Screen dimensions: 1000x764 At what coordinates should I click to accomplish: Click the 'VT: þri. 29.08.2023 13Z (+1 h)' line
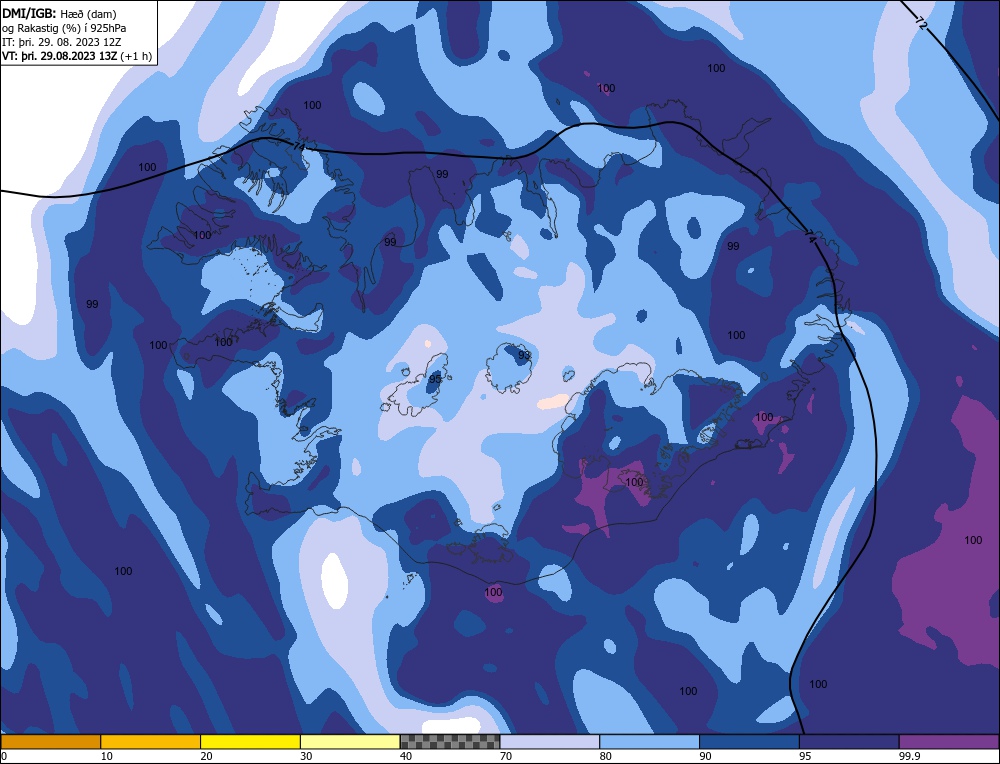pyautogui.click(x=77, y=56)
